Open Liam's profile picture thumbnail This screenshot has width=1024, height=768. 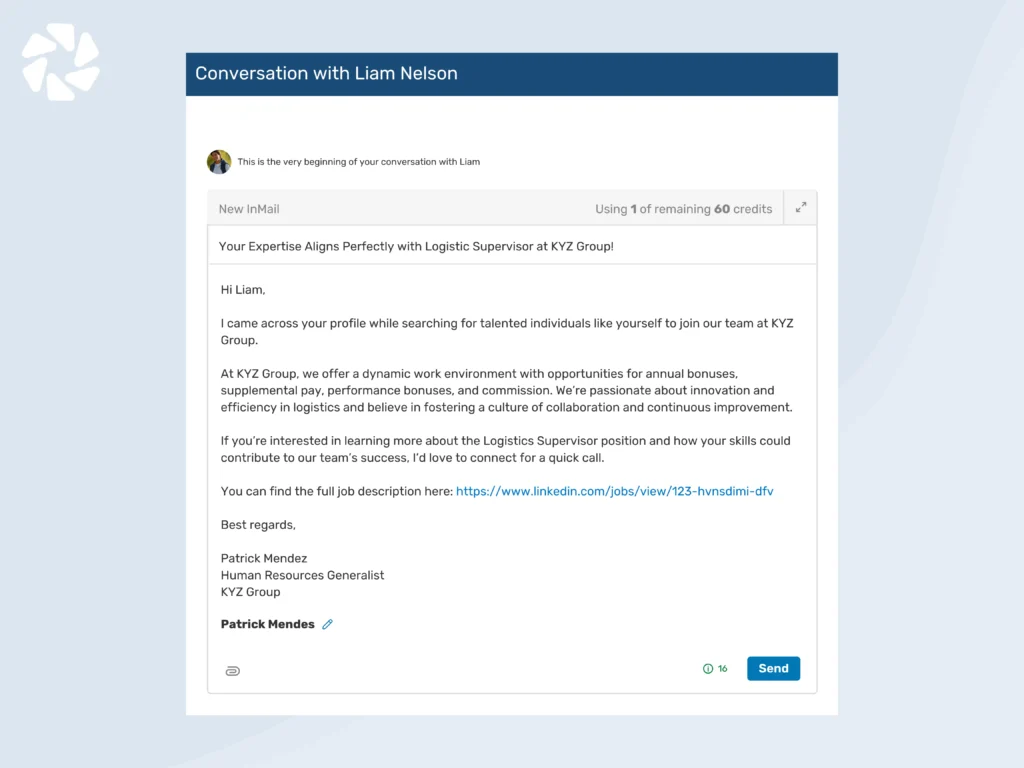pos(219,161)
